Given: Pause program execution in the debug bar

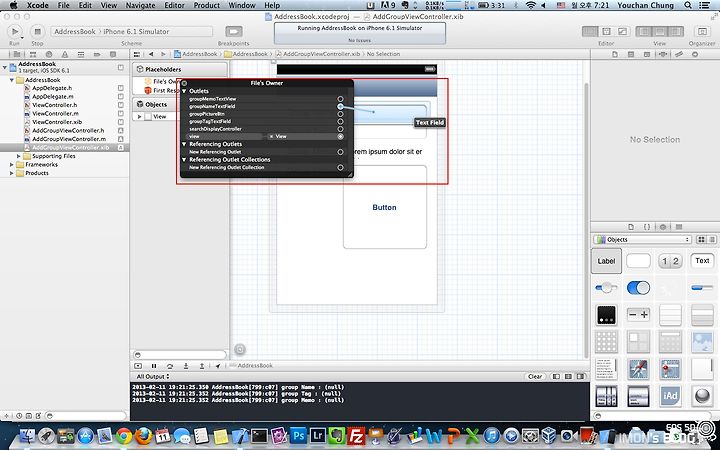Looking at the screenshot, I should click(x=154, y=366).
